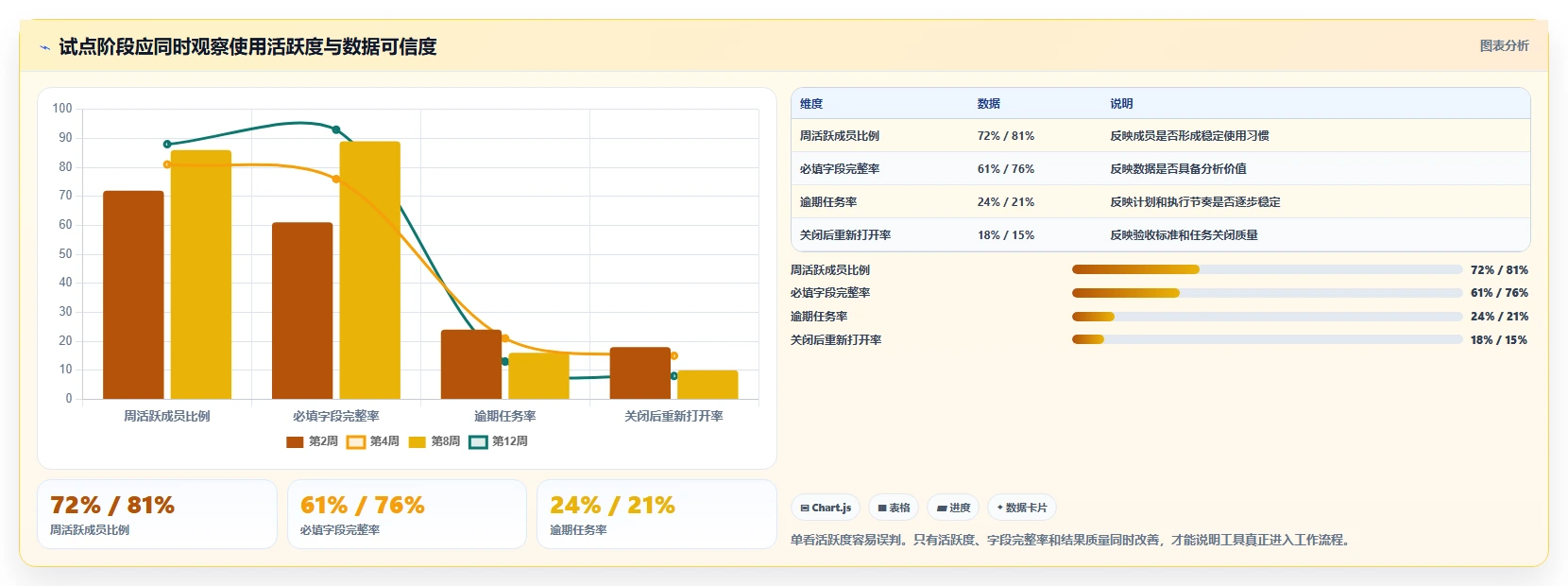Click the 第8周 bar for 必填字段完整率

tap(370, 270)
